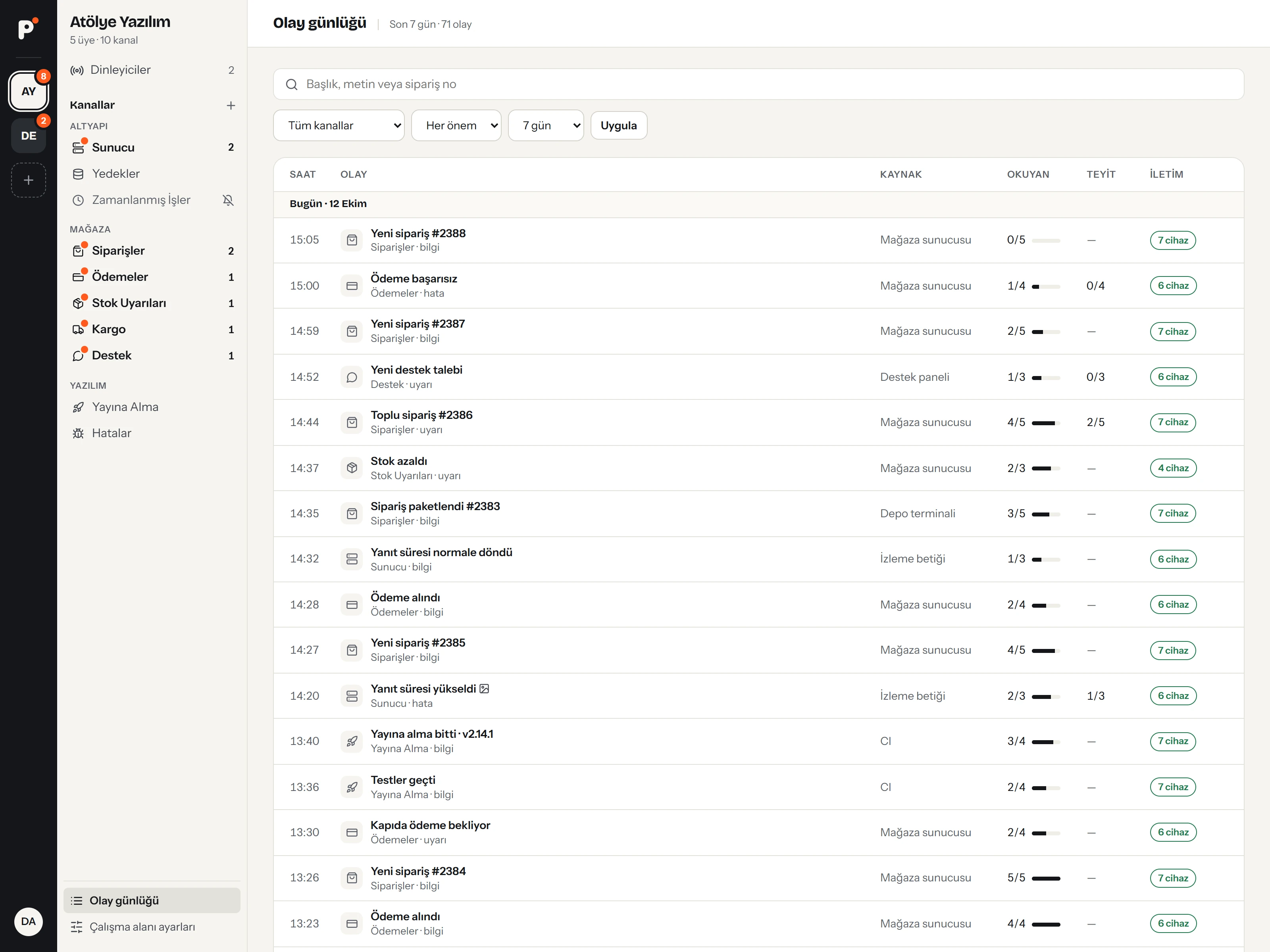Click the Yedekler database icon

(78, 174)
